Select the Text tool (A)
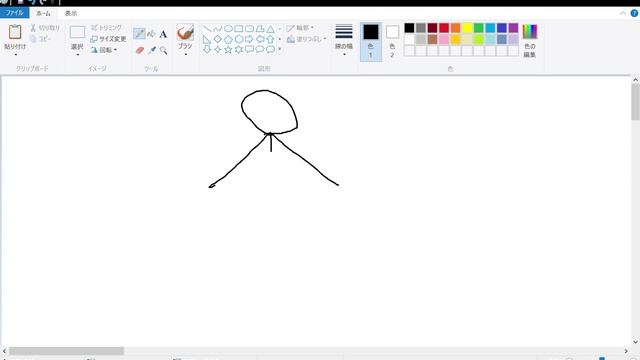The width and height of the screenshot is (640, 360). pos(163,34)
